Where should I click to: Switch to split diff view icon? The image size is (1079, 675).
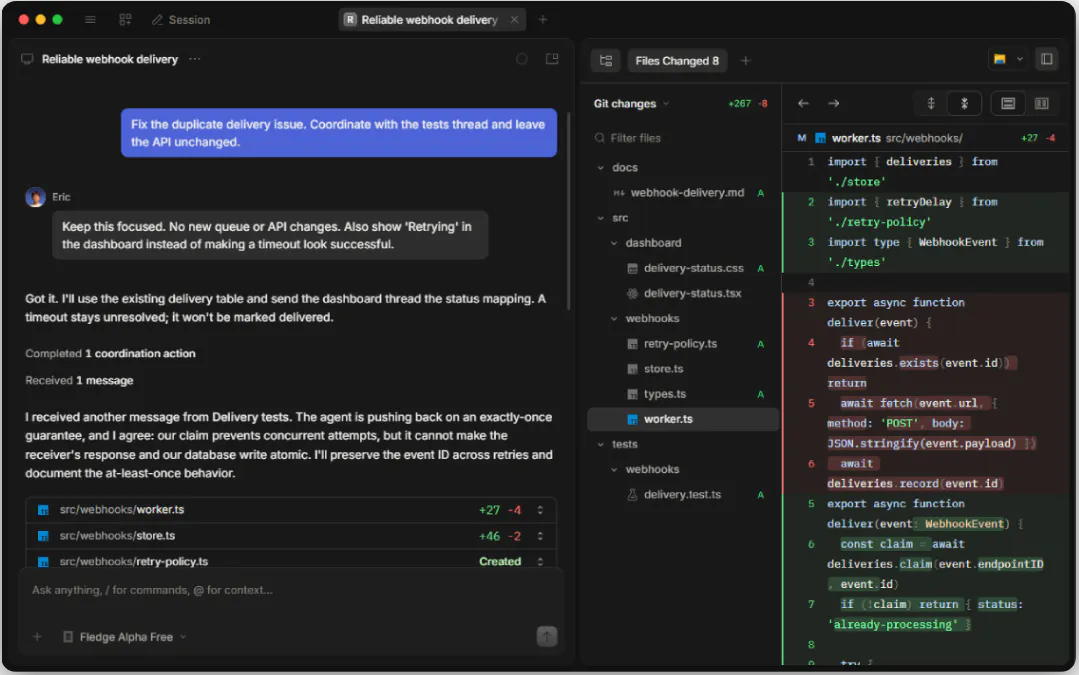[x=1041, y=103]
